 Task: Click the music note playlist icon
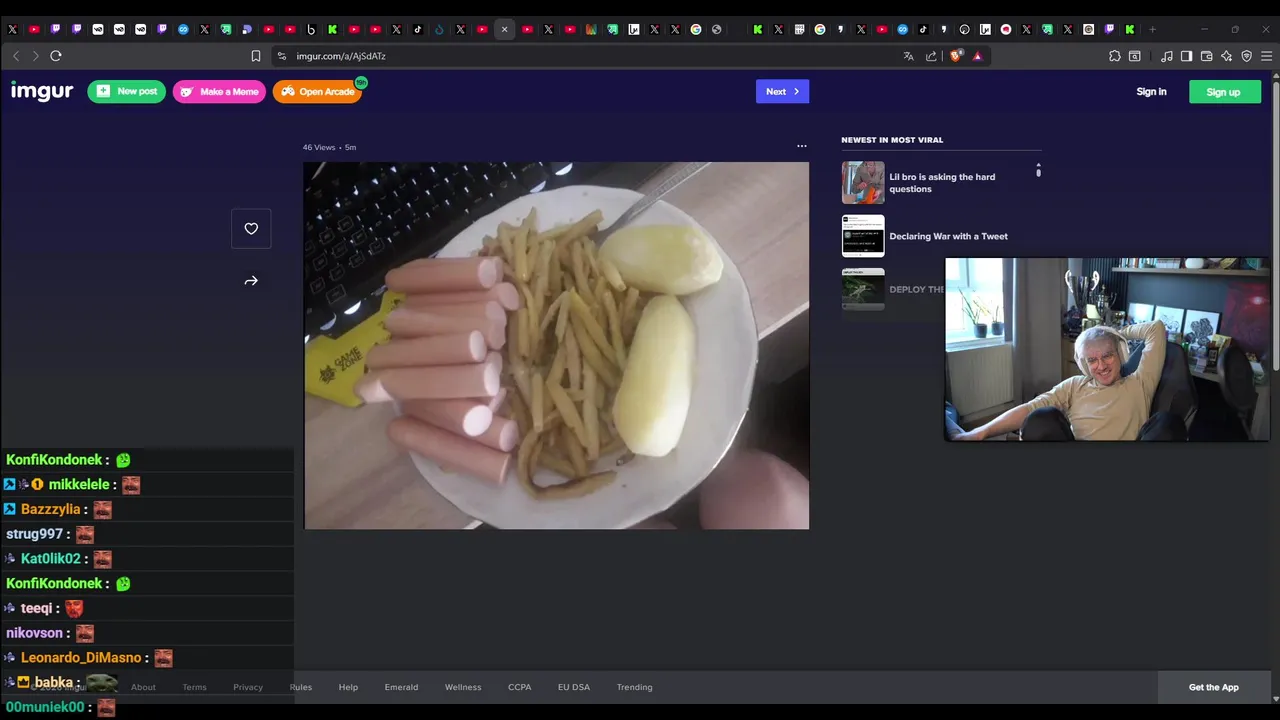click(1166, 56)
